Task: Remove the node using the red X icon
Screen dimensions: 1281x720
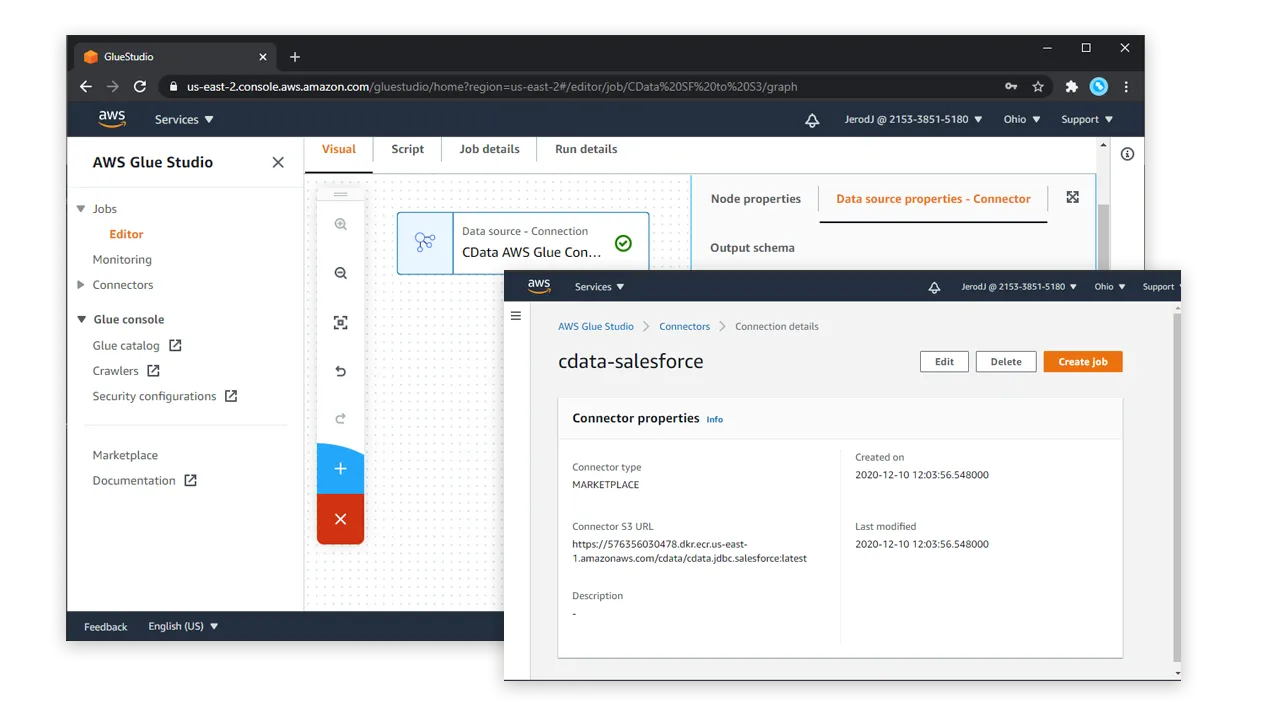Action: click(x=340, y=519)
